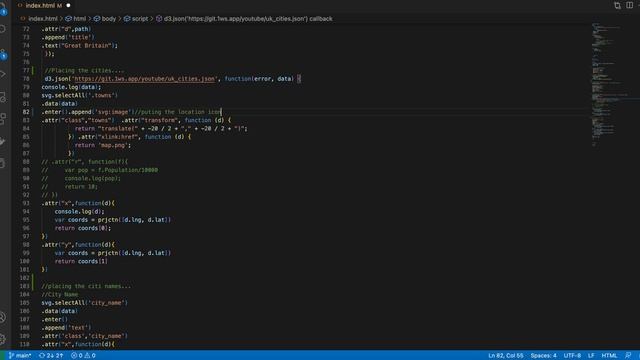This screenshot has height=360, width=640.
Task: Click line number 82 in the gutter
Action: pyautogui.click(x=26, y=112)
